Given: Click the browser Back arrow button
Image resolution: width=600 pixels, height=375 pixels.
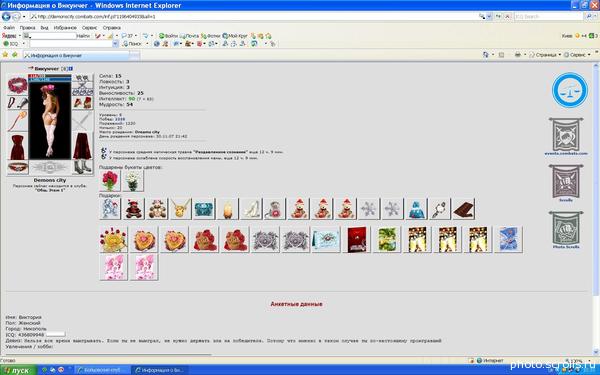Looking at the screenshot, I should tap(6, 16).
